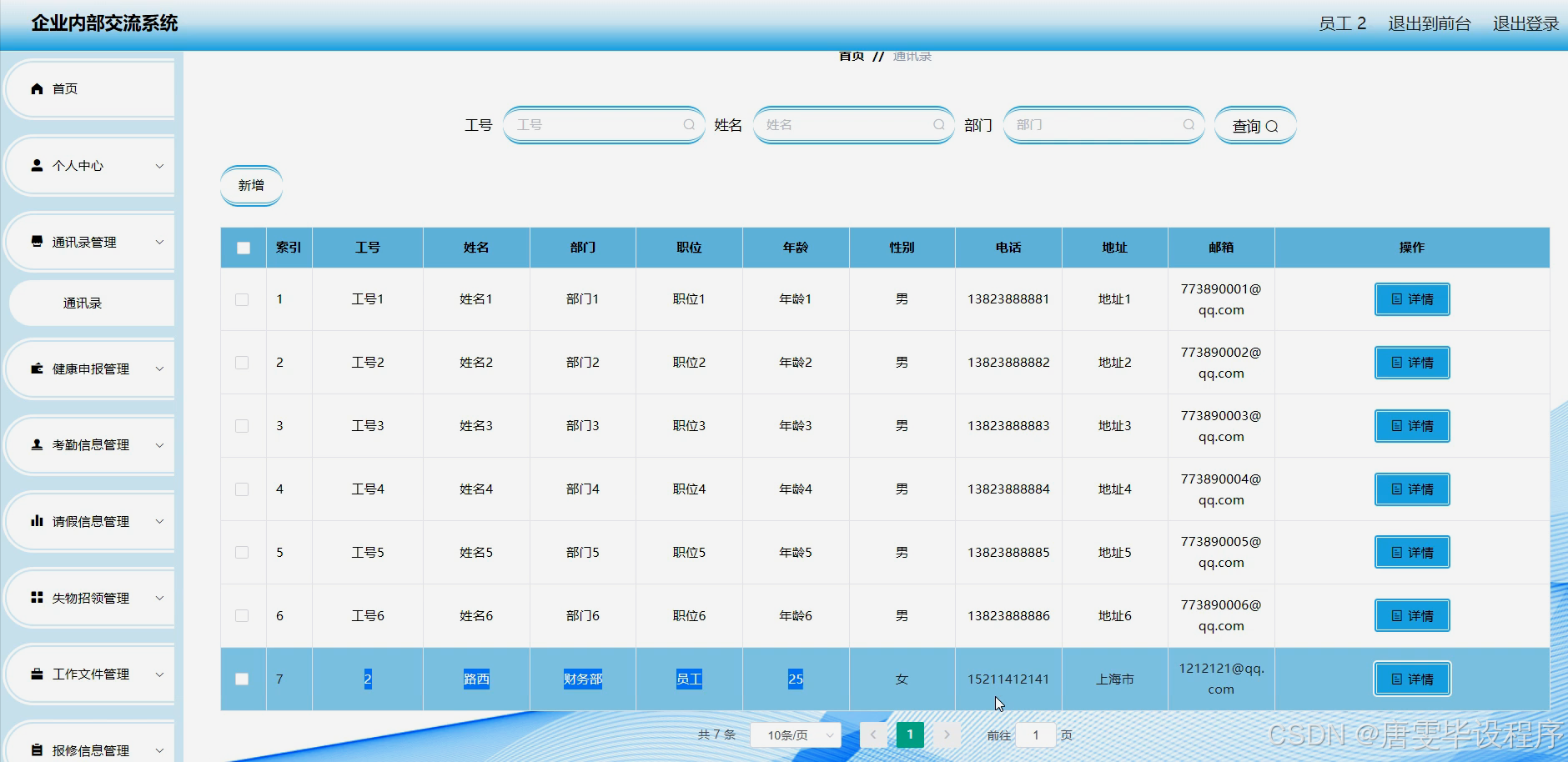Check the row checkbox for 工号3
Viewport: 1568px width, 762px height.
(242, 426)
